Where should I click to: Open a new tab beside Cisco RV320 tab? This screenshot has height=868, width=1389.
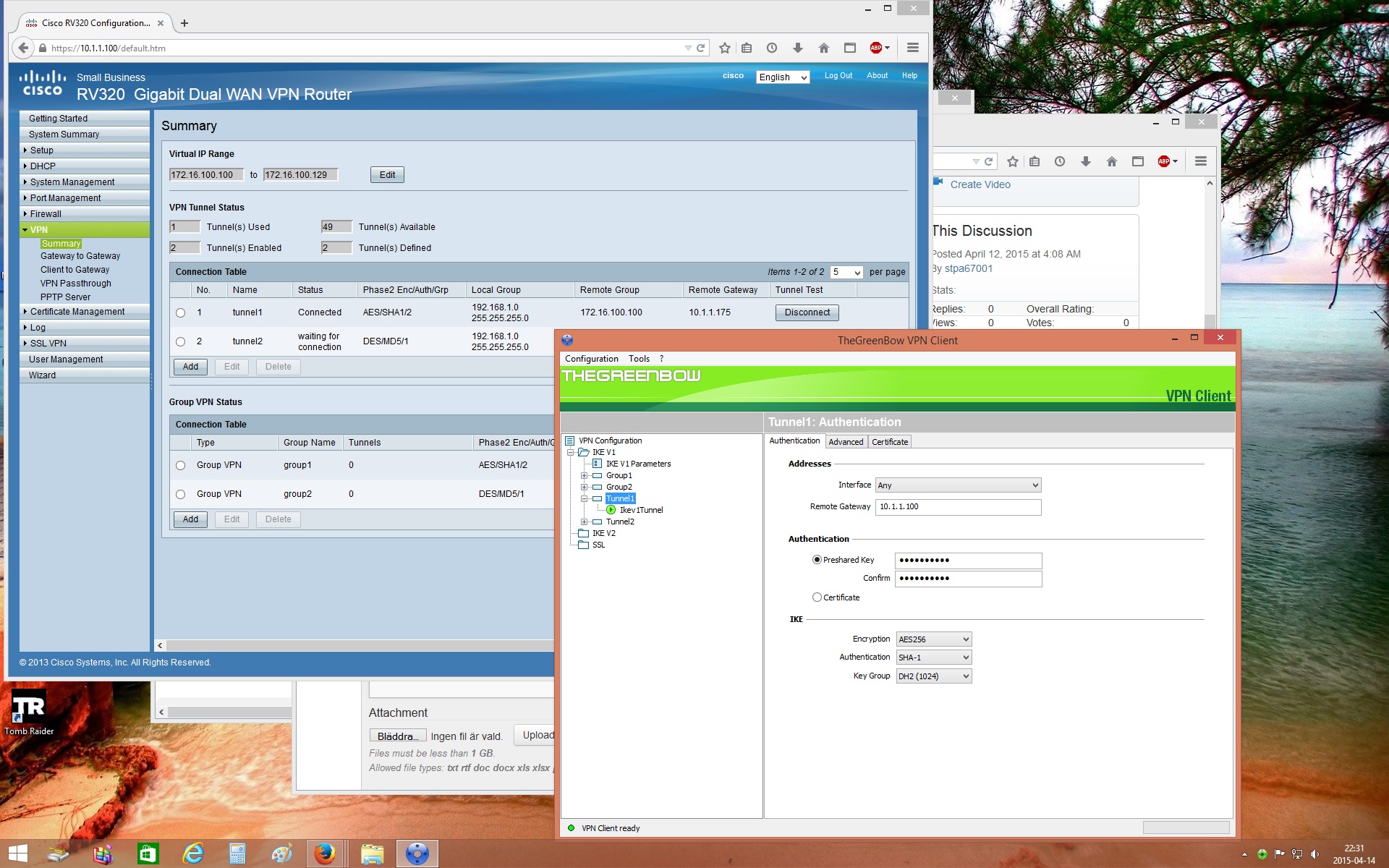click(x=184, y=23)
